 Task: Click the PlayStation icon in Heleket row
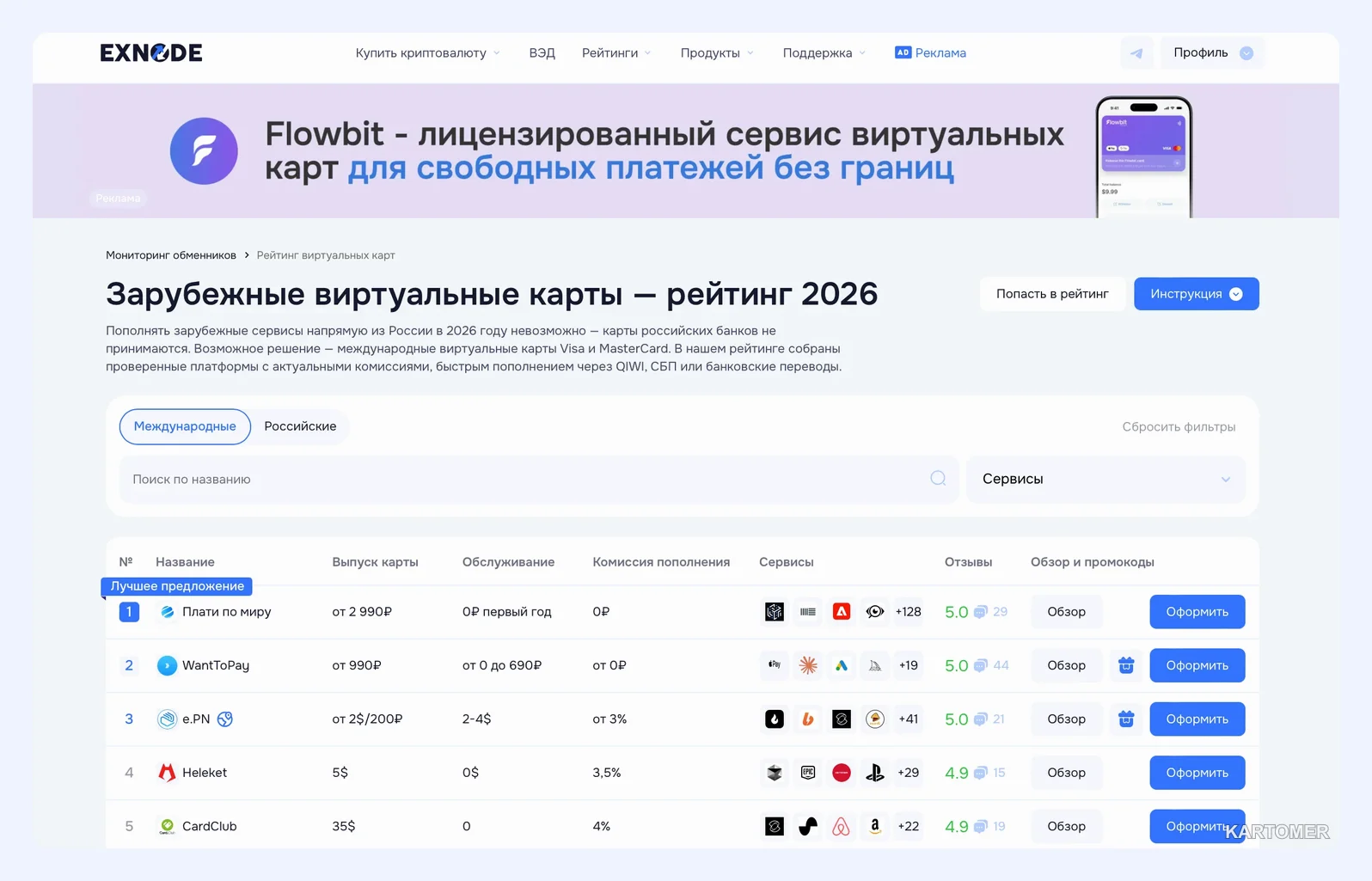tap(875, 773)
